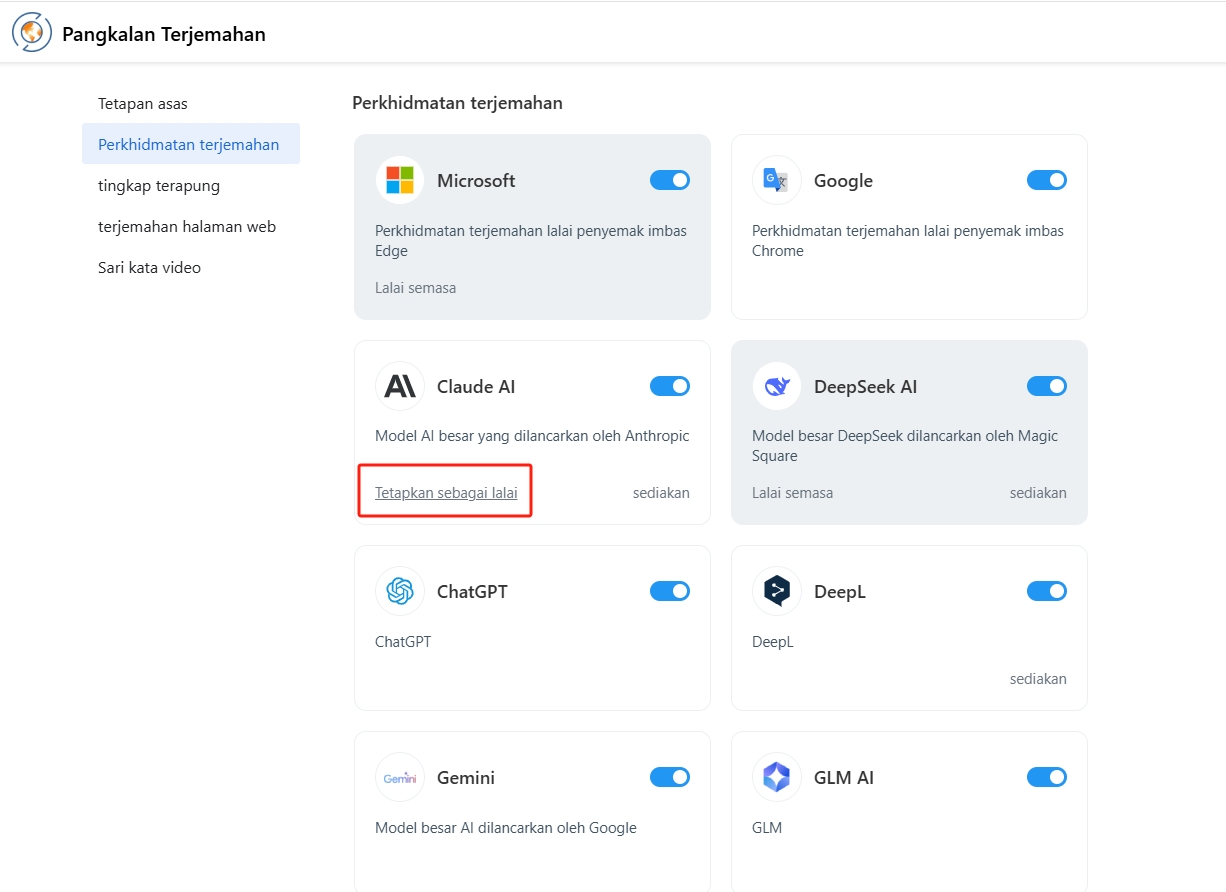Click the Pangkalan Terjemahan globe logo
The height and width of the screenshot is (892, 1226).
[32, 33]
